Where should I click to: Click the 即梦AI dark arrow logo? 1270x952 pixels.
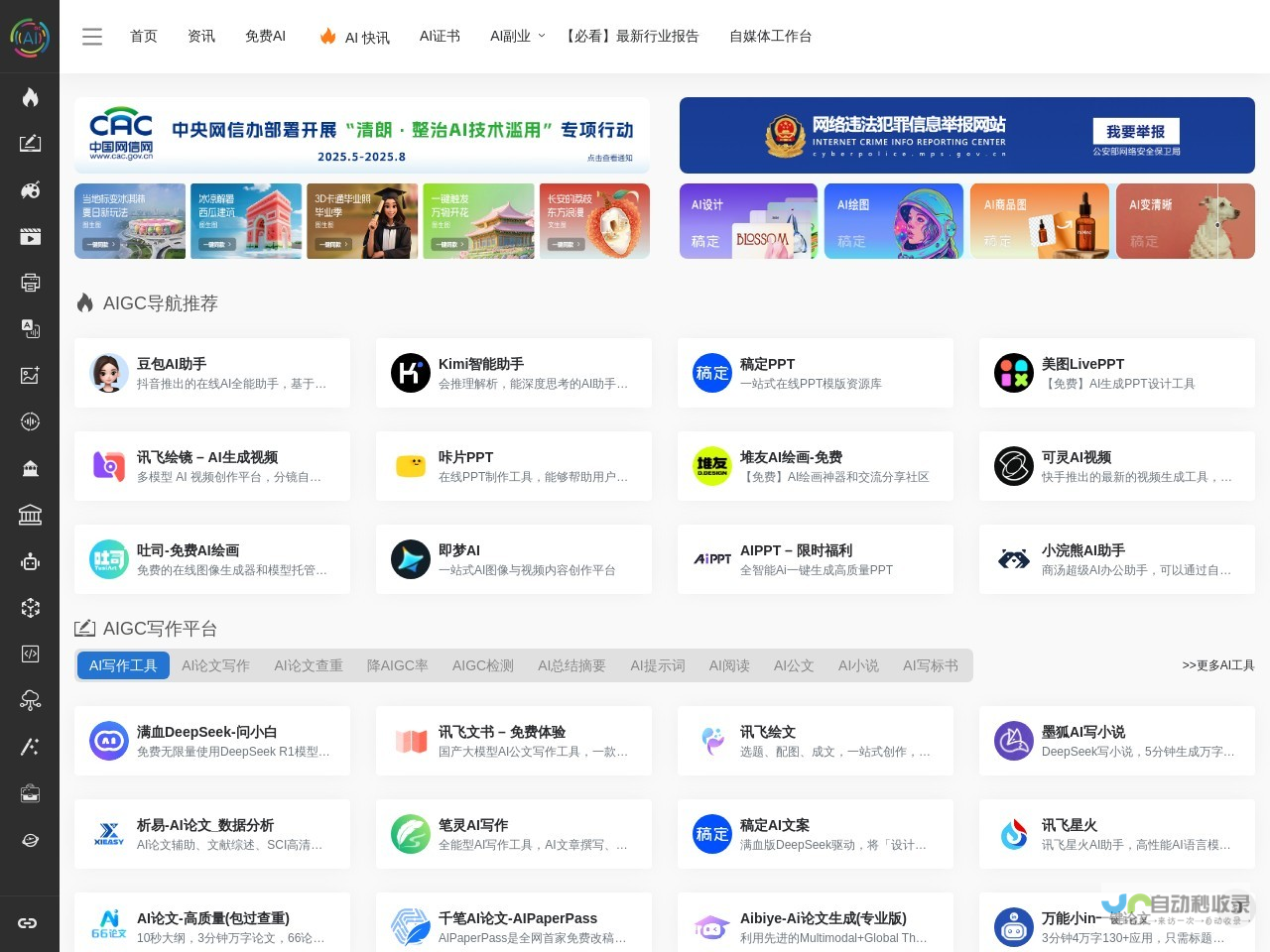(411, 559)
